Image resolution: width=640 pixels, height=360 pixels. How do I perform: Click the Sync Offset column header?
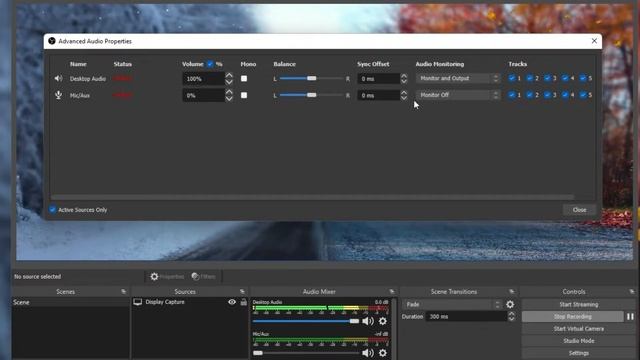click(373, 64)
